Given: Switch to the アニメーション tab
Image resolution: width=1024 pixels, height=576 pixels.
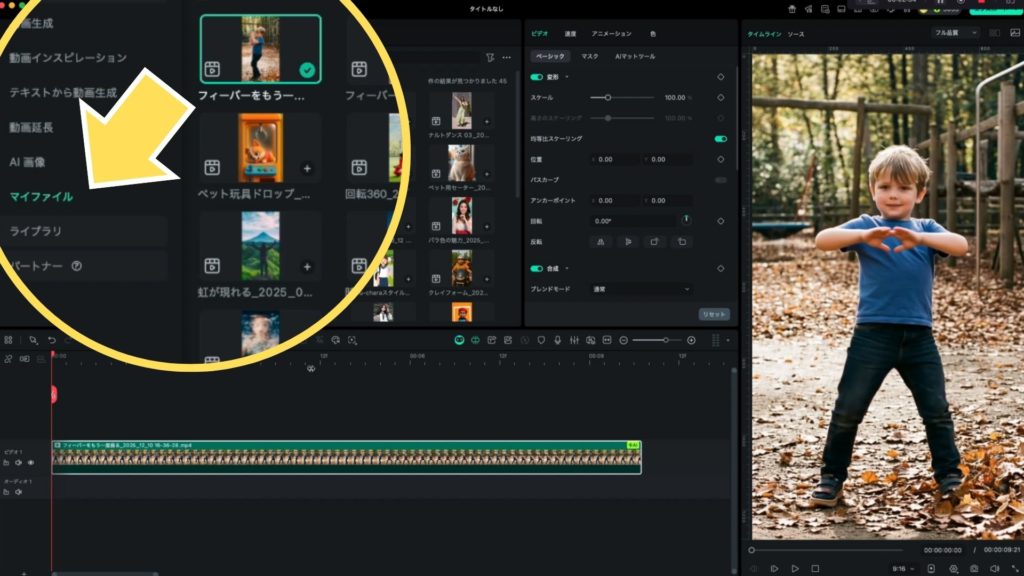Looking at the screenshot, I should 611,33.
